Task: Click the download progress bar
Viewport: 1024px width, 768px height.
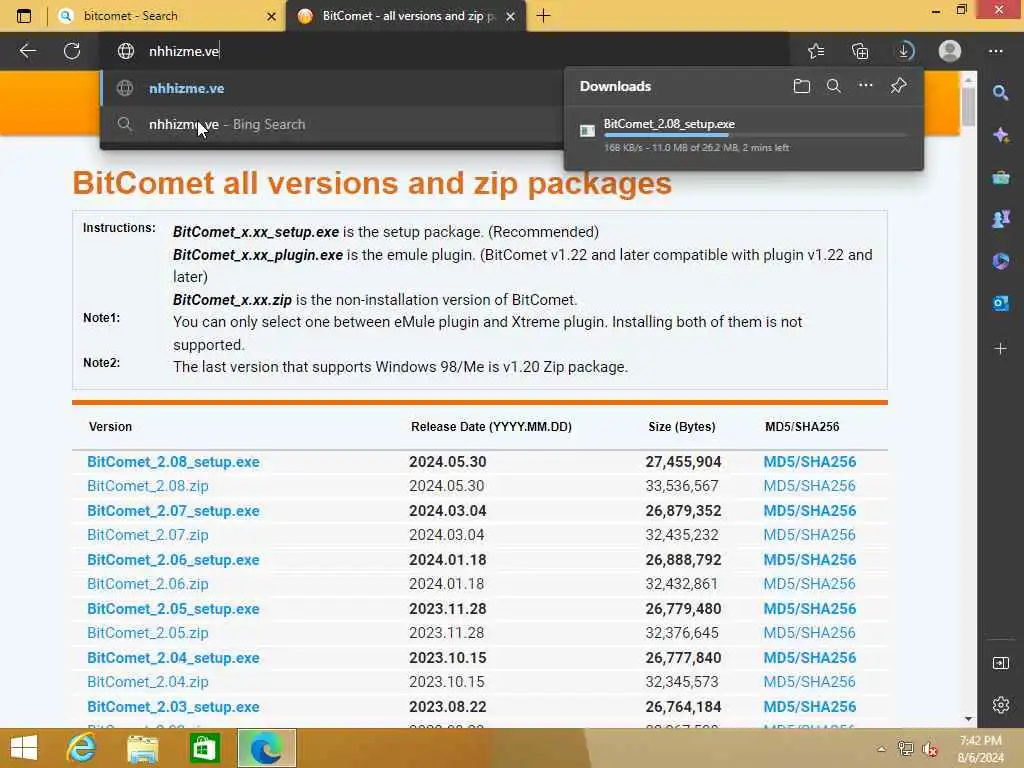Action: click(x=756, y=135)
